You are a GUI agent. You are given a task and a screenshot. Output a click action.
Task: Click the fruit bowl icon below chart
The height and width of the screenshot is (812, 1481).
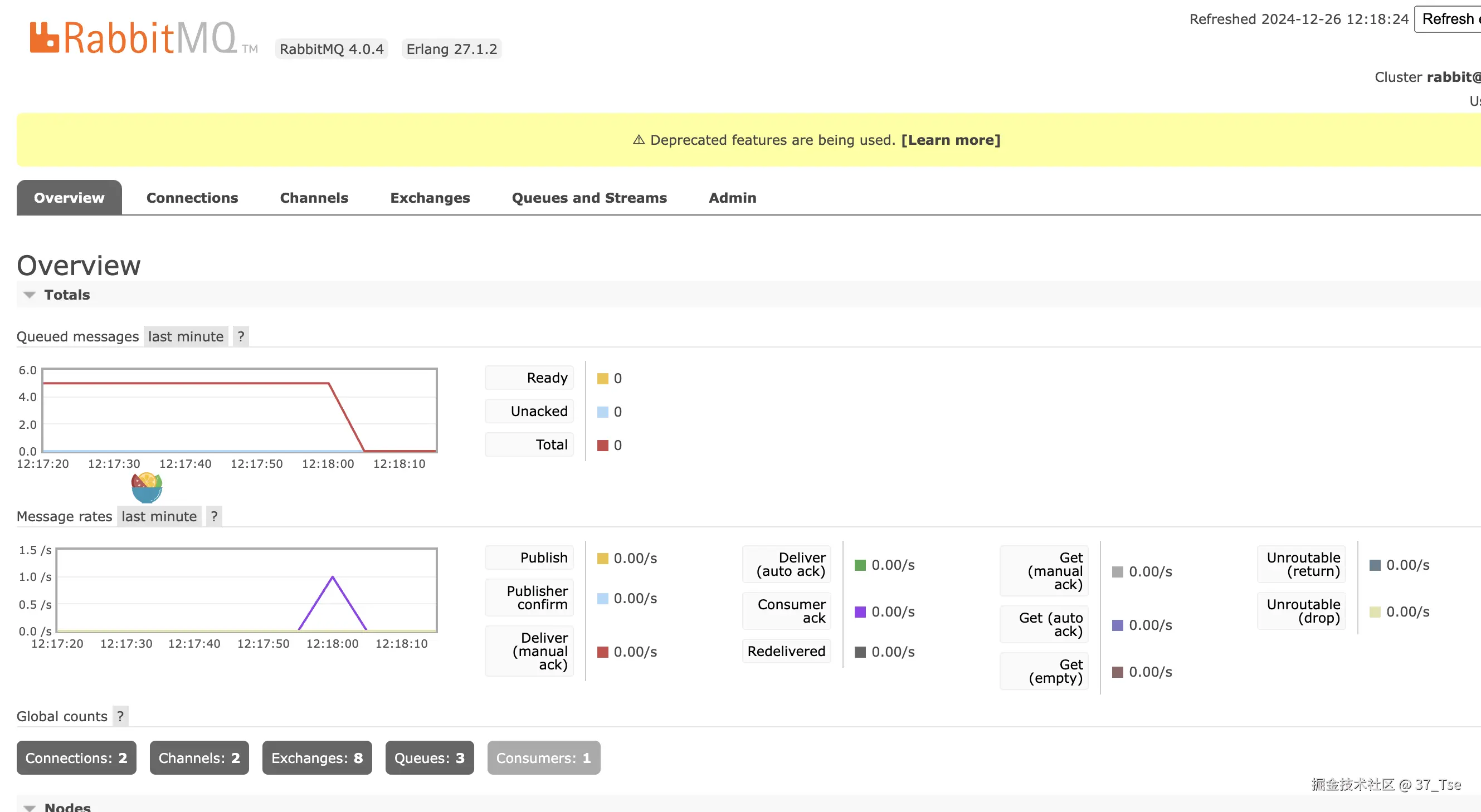click(x=147, y=487)
